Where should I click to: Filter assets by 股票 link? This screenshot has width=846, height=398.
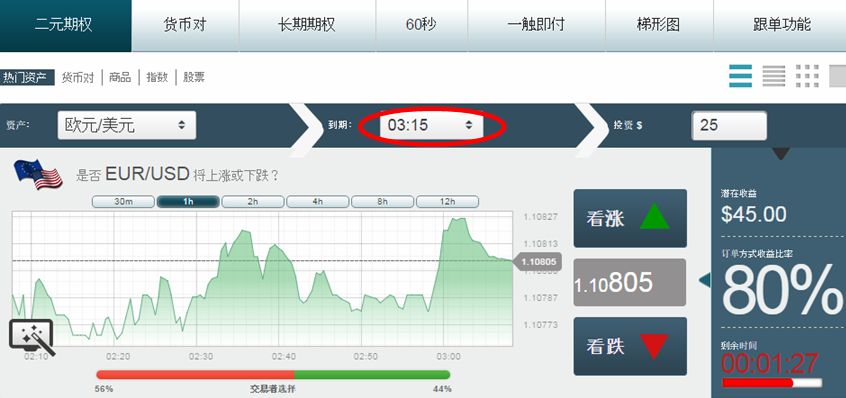point(194,78)
